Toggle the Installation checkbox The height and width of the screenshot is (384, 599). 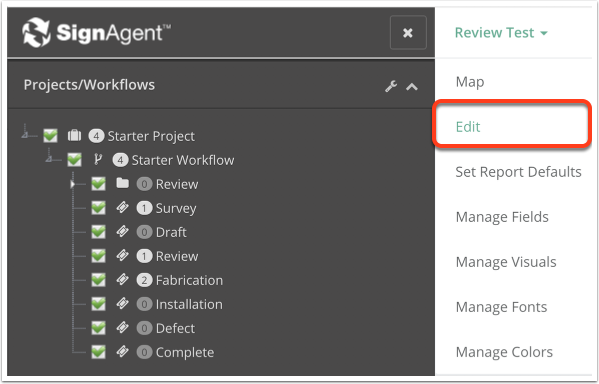[x=99, y=304]
